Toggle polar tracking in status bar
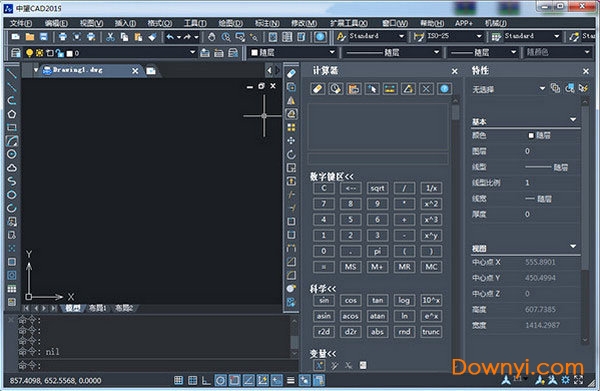Screen dimensions: 600x391 coord(220,380)
